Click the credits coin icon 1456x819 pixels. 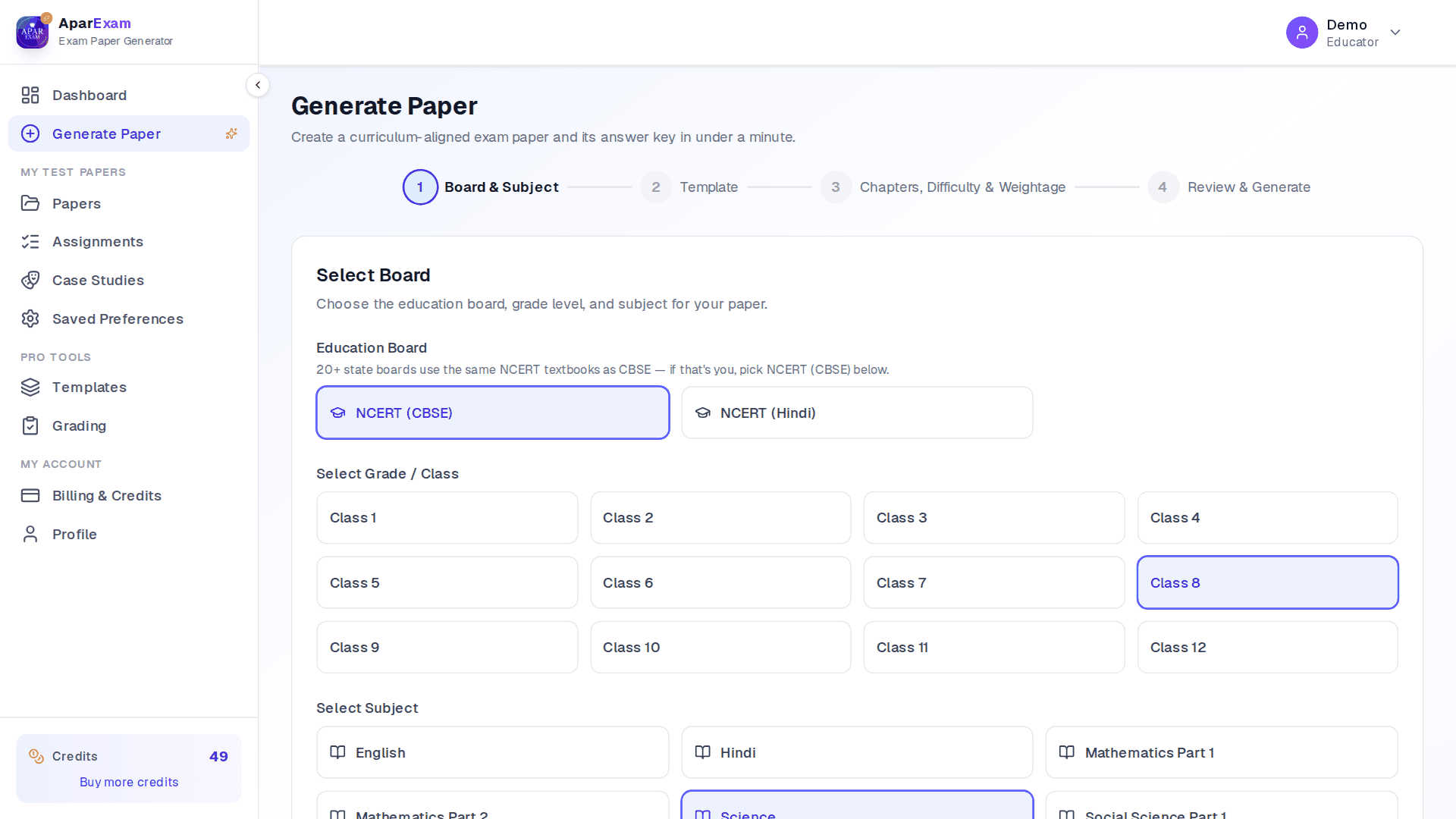pyautogui.click(x=36, y=756)
